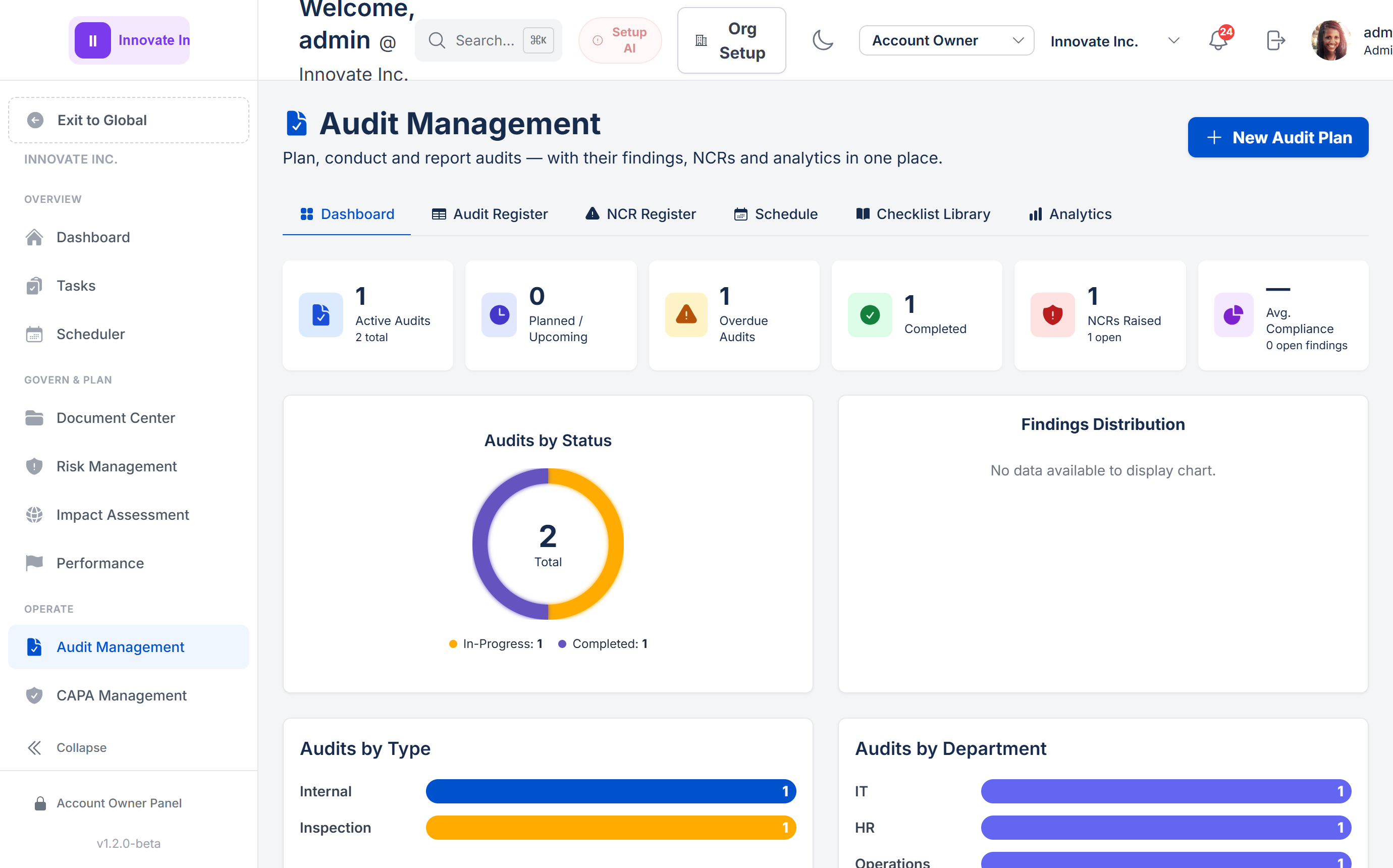Viewport: 1393px width, 868px height.
Task: Click the In-Progress legend entry
Action: 495,643
